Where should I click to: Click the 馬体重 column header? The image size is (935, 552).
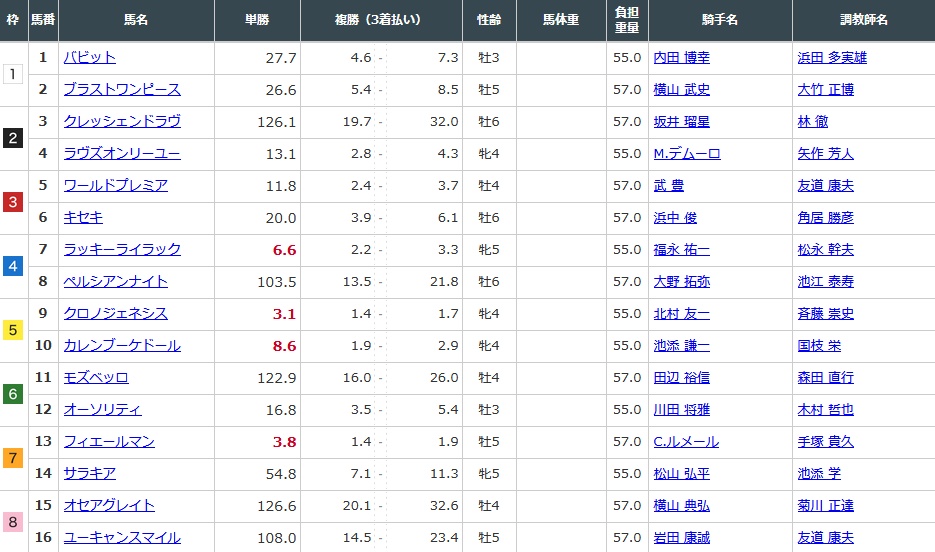560,20
